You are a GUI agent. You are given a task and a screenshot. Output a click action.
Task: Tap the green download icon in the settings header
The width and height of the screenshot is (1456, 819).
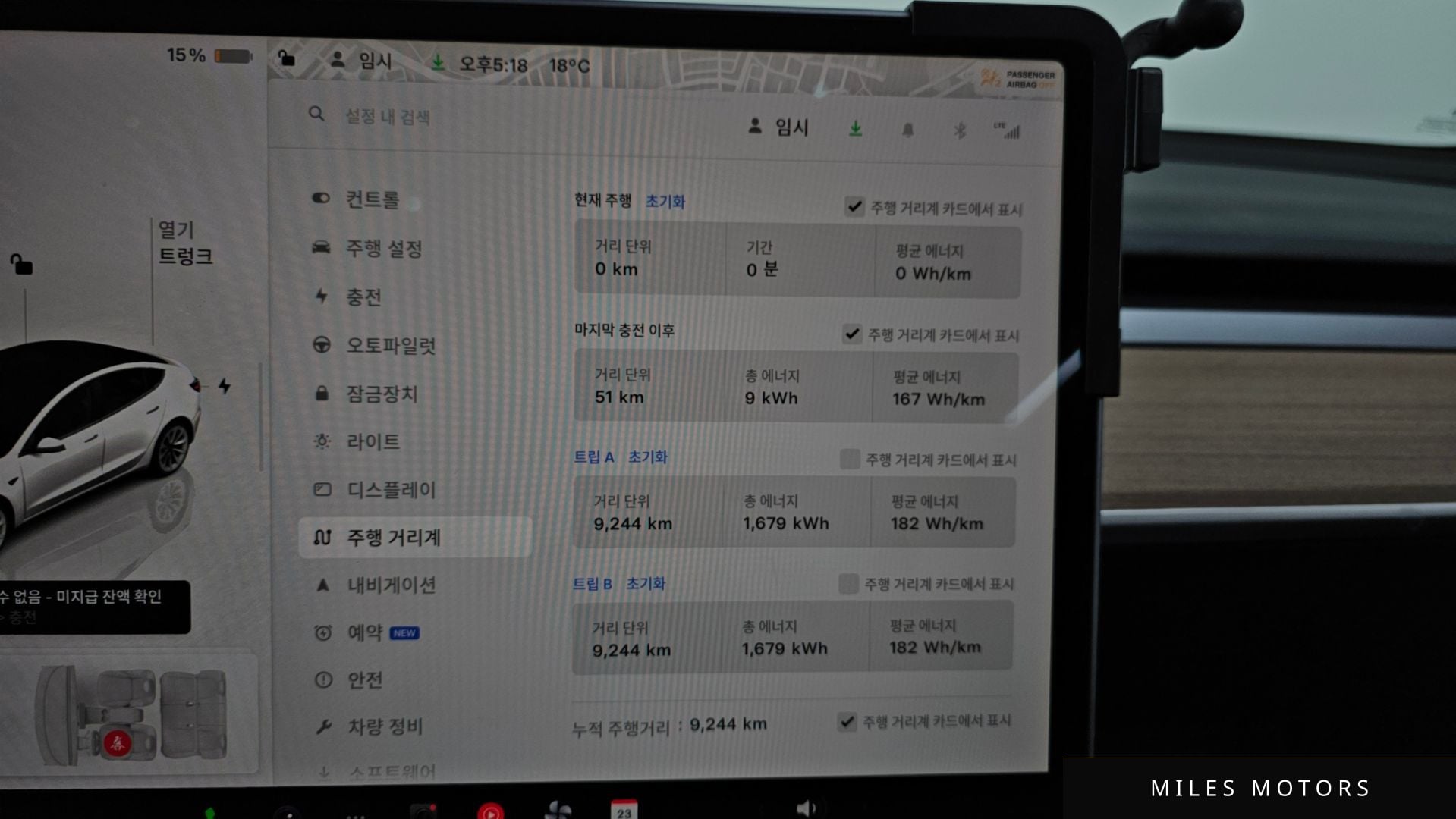(855, 129)
